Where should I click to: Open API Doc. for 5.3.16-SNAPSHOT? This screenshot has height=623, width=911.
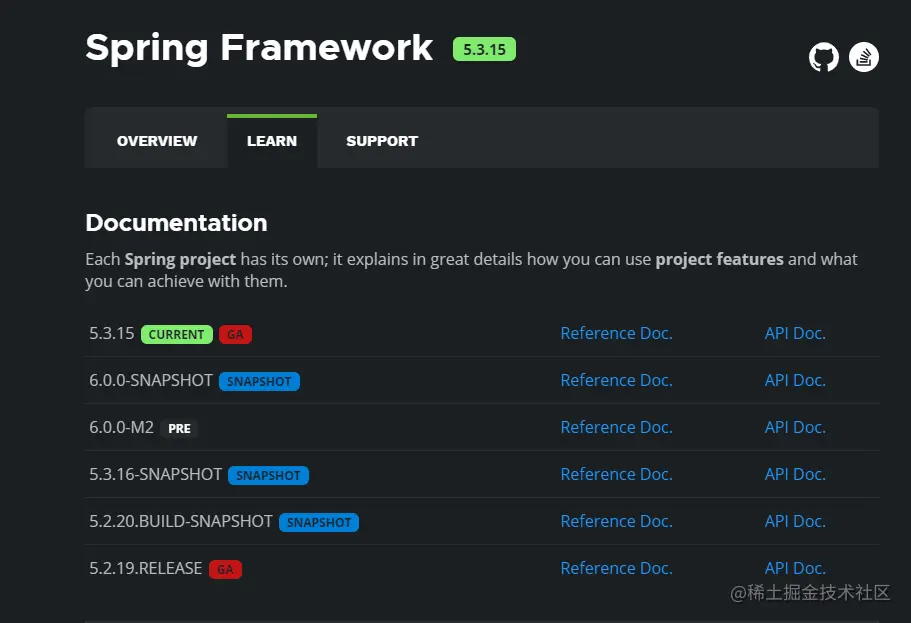pyautogui.click(x=795, y=475)
